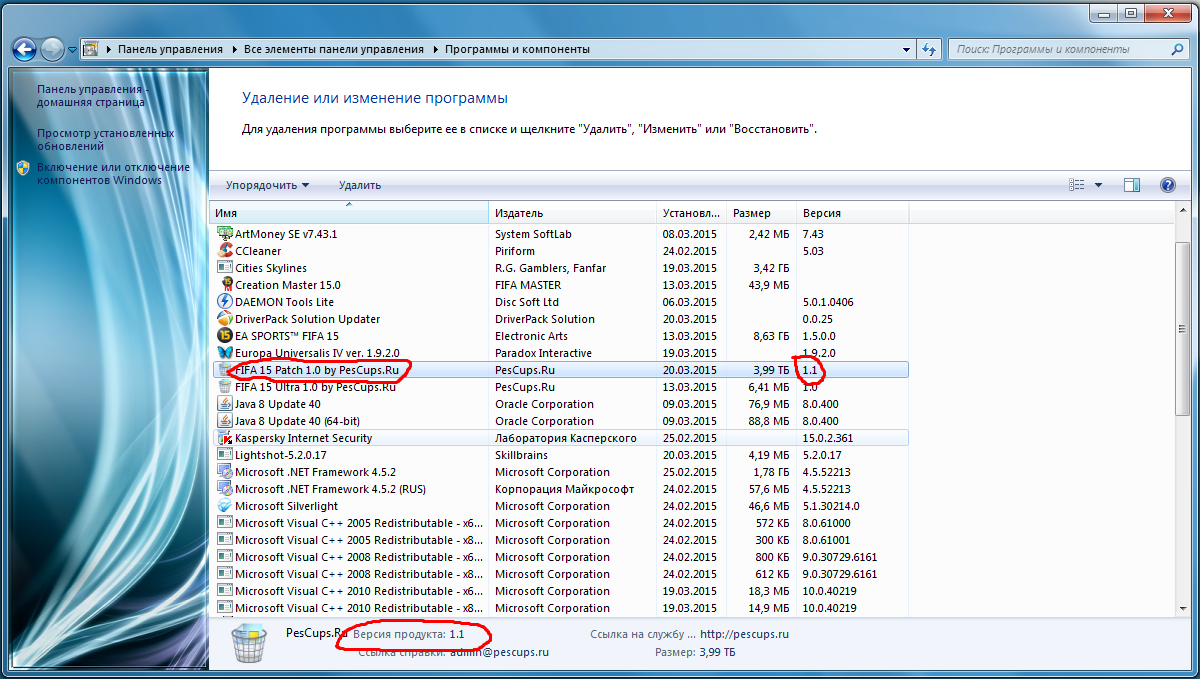The width and height of the screenshot is (1200, 679).
Task: Click the Creation Master 15.0 icon
Action: [x=225, y=285]
